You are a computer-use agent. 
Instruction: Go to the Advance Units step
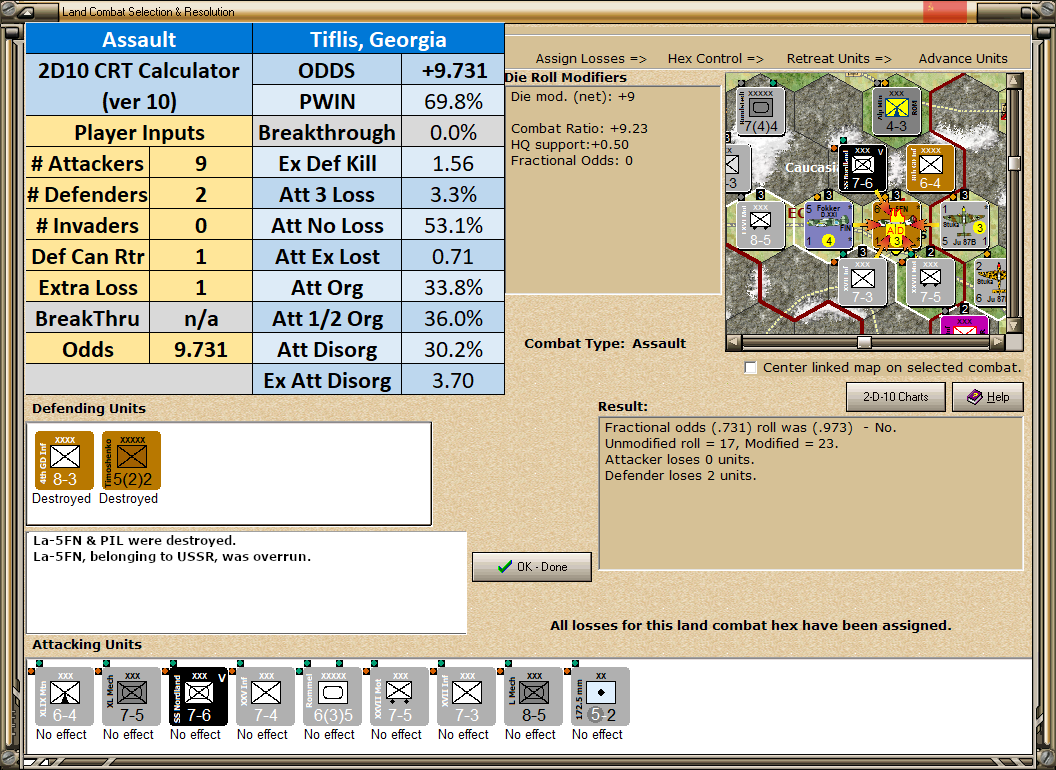coord(963,59)
